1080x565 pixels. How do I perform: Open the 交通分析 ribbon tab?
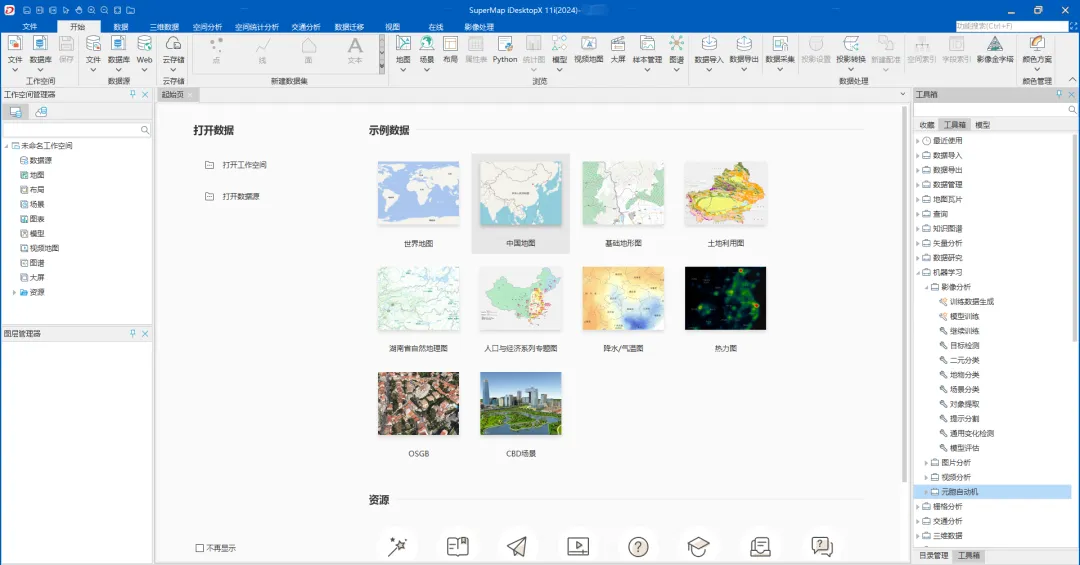(306, 27)
